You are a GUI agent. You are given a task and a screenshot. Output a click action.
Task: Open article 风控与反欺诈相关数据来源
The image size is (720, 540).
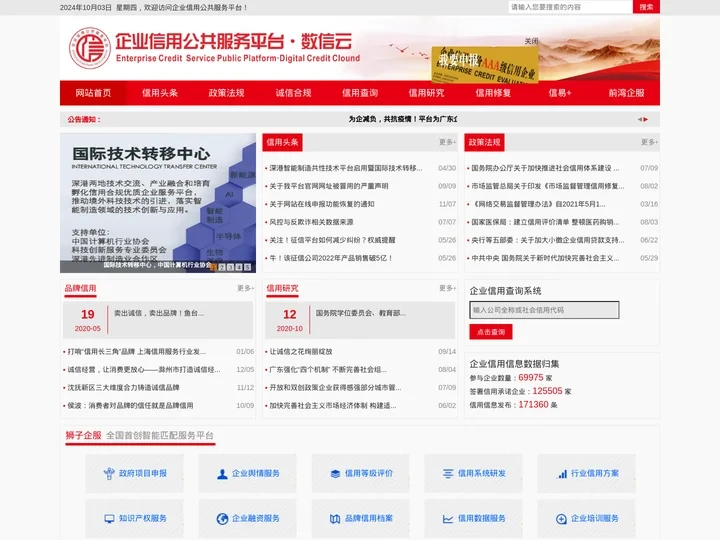(311, 222)
